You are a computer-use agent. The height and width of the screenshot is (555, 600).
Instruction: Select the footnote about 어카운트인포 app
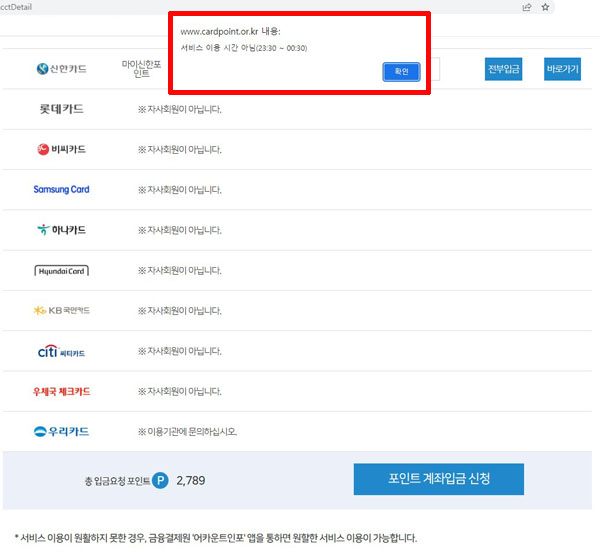click(x=216, y=538)
